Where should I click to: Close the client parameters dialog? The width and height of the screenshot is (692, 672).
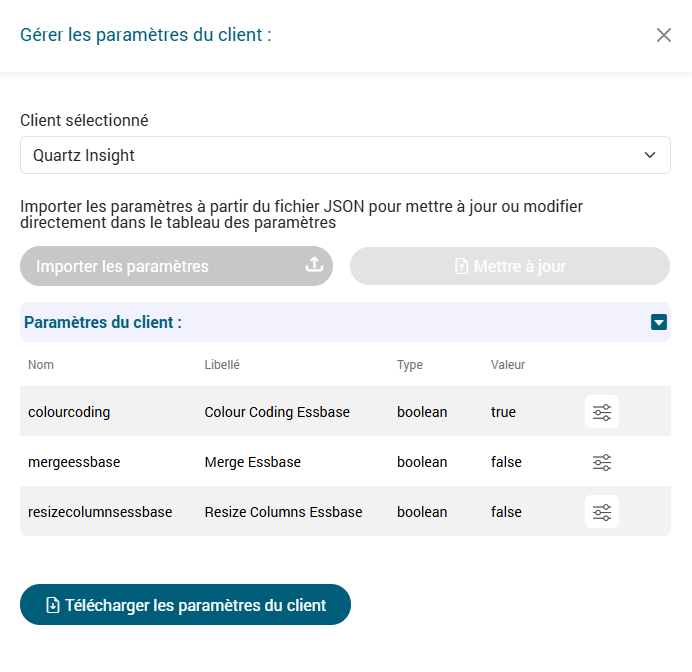tap(664, 35)
